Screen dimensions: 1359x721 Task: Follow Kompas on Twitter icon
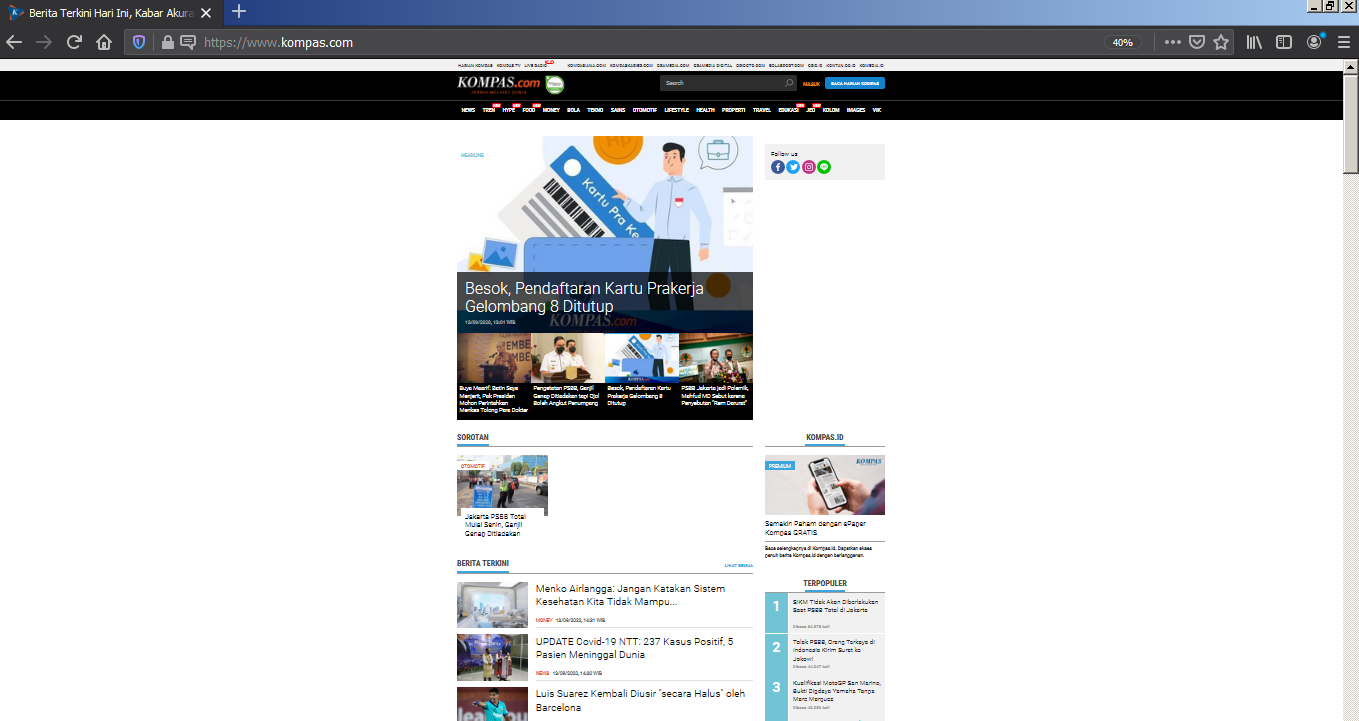pyautogui.click(x=793, y=167)
